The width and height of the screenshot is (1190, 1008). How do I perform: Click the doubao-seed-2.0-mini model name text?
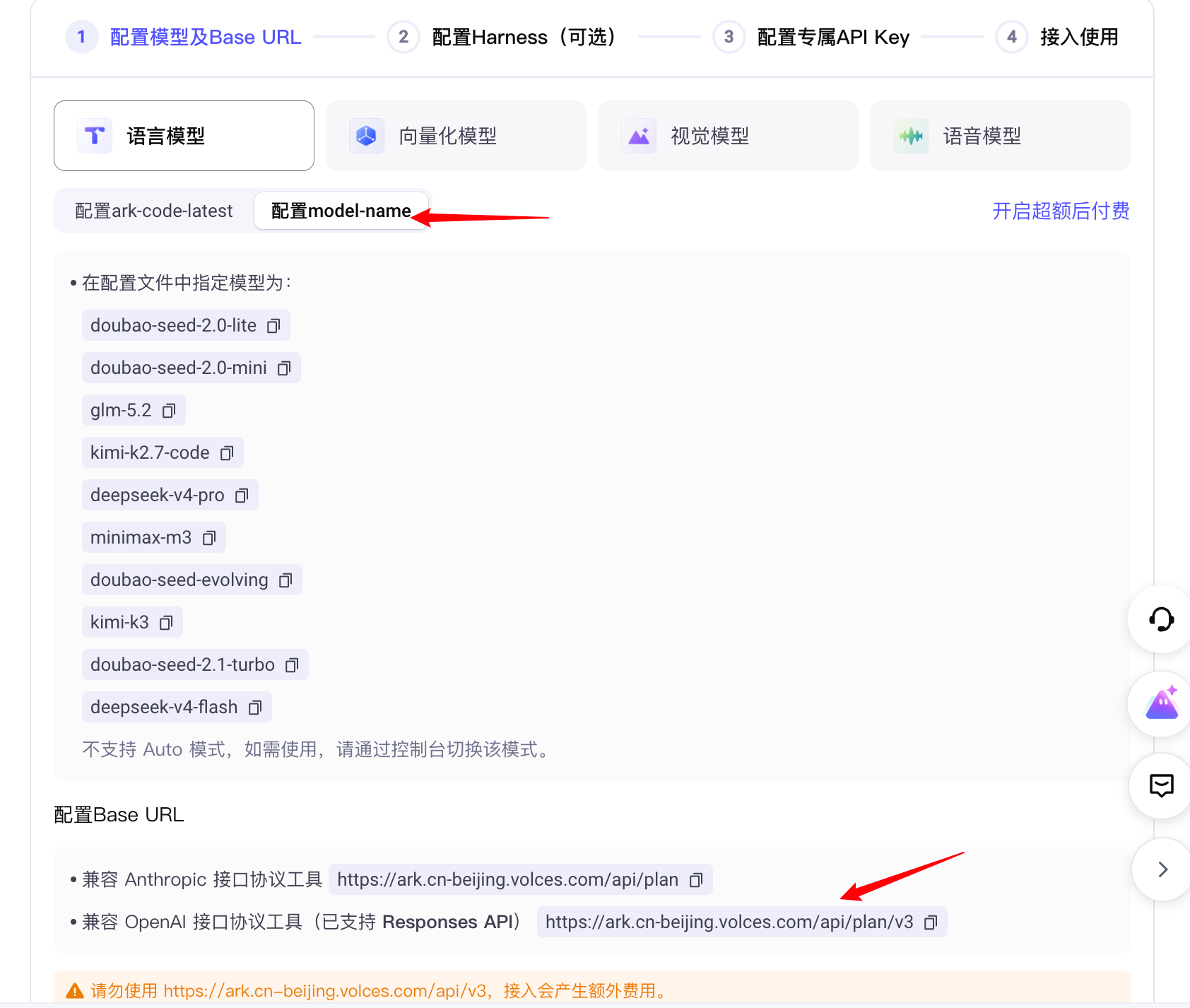[x=179, y=368]
